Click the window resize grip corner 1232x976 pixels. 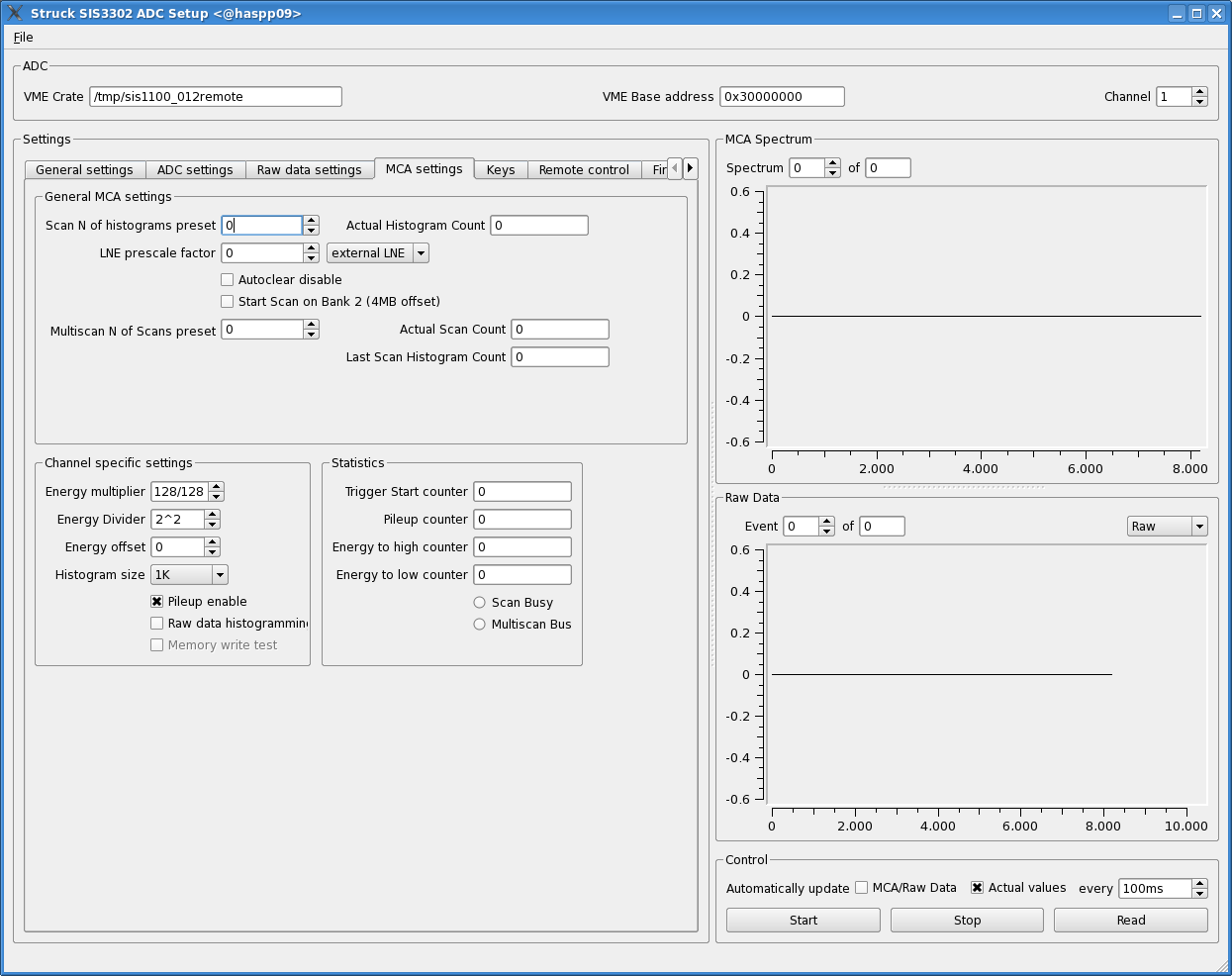[x=1222, y=966]
